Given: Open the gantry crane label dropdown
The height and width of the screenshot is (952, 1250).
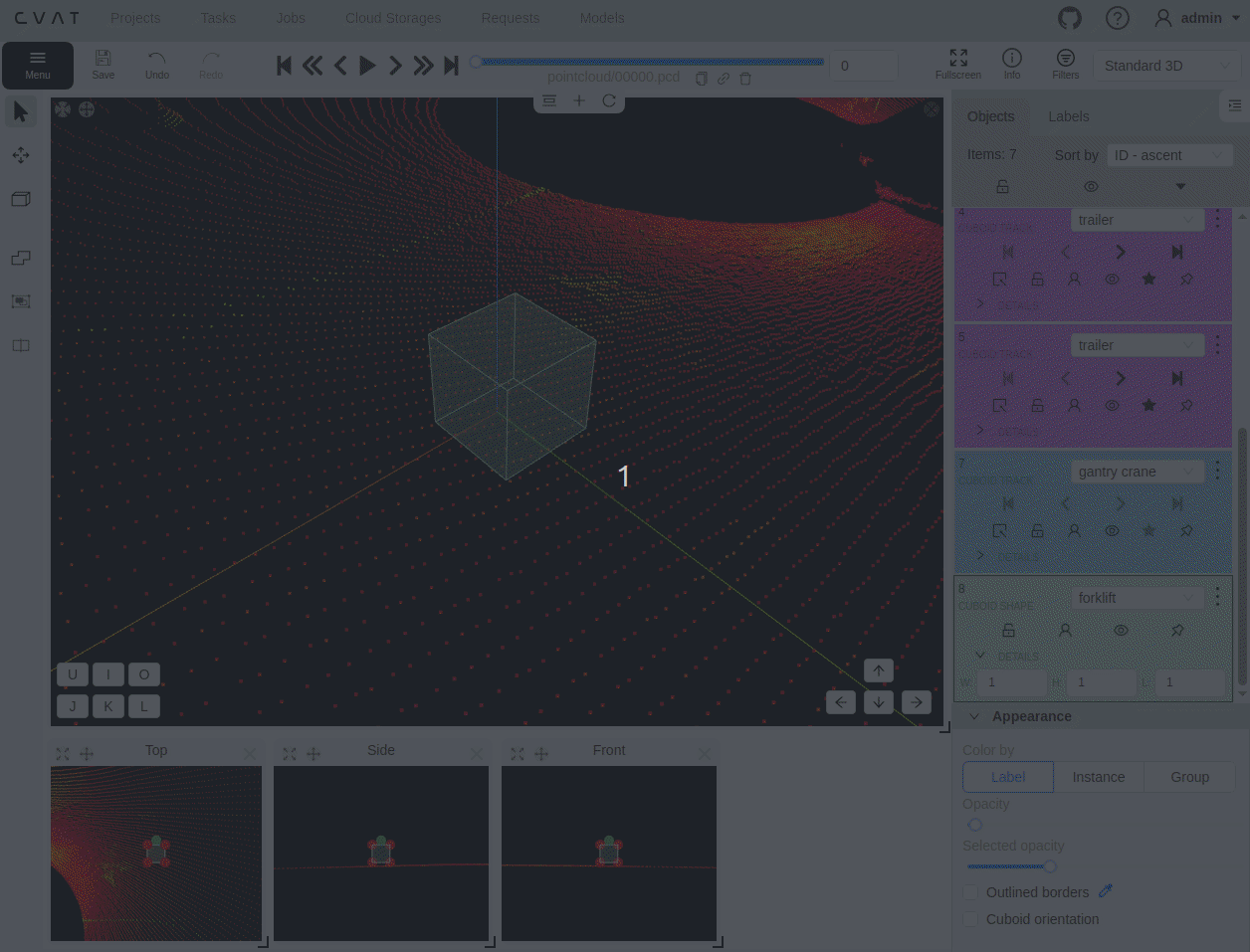Looking at the screenshot, I should (1138, 472).
